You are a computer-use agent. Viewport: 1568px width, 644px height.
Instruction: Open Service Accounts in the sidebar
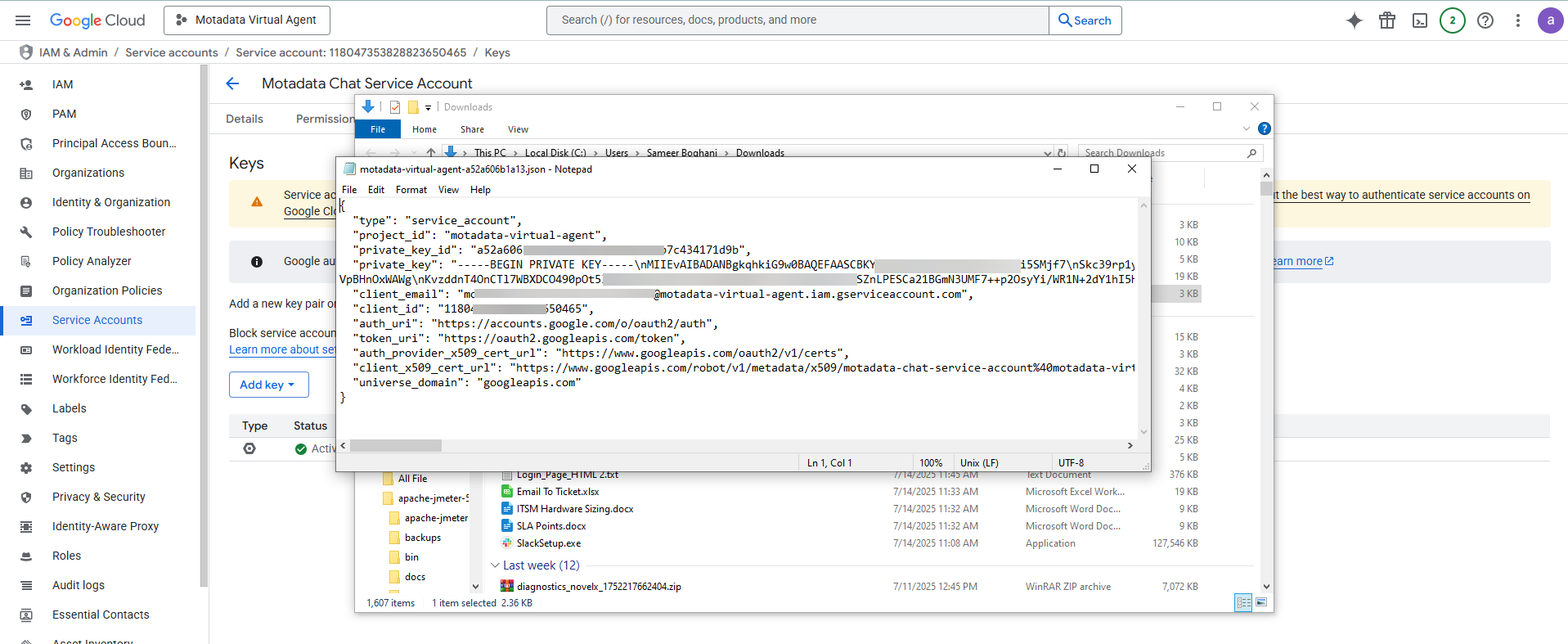pos(98,320)
